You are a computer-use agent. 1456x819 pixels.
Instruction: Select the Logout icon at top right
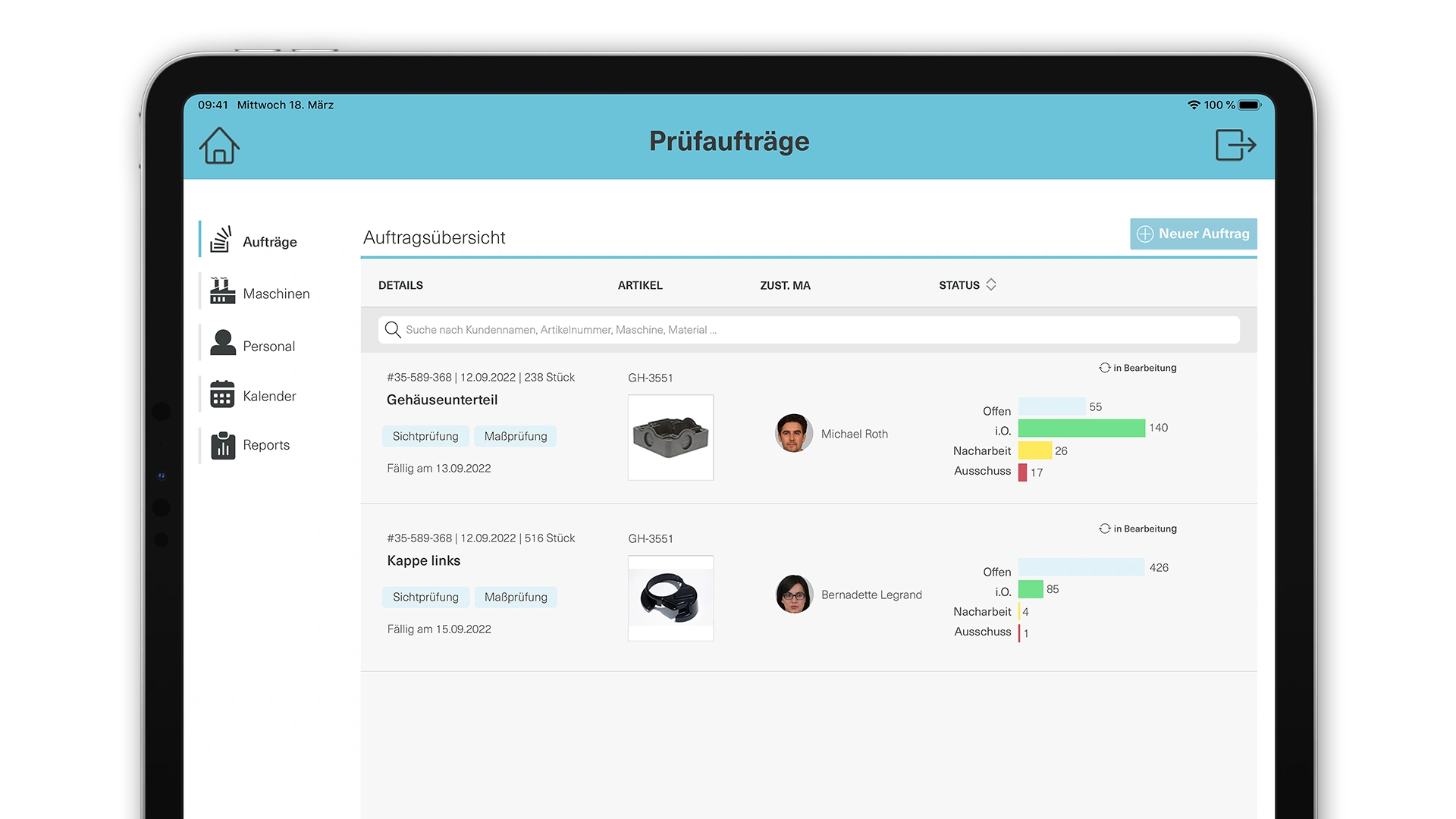click(1236, 145)
